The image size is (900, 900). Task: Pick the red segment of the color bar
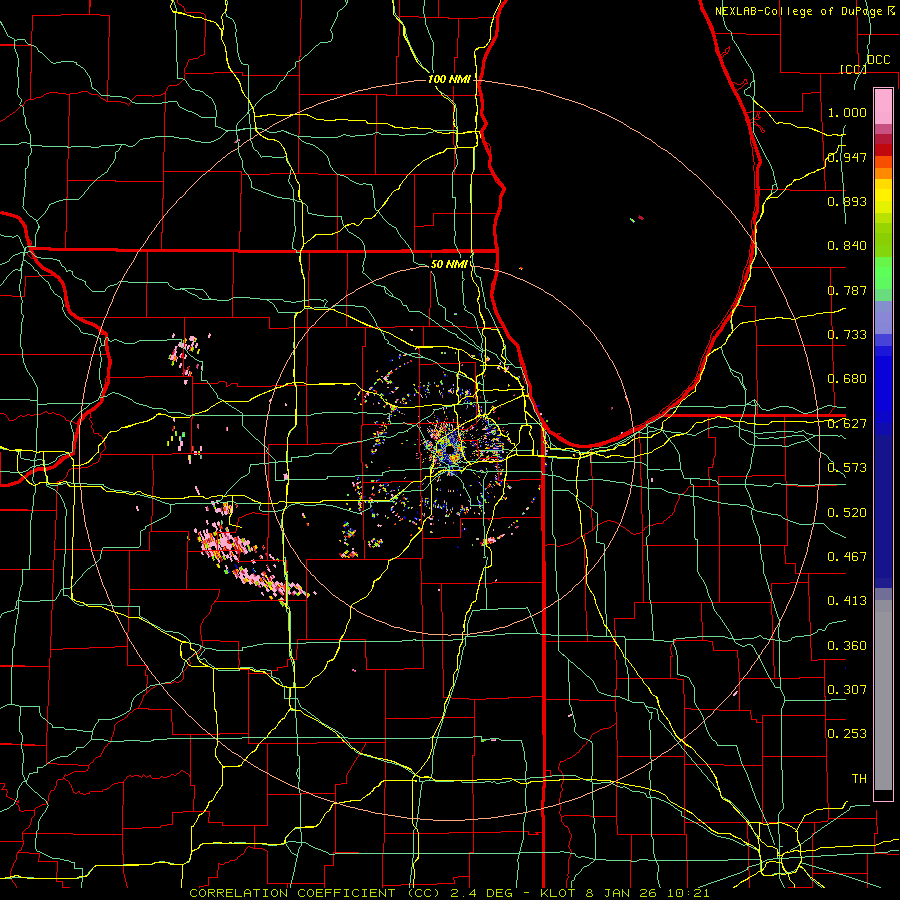[x=883, y=150]
